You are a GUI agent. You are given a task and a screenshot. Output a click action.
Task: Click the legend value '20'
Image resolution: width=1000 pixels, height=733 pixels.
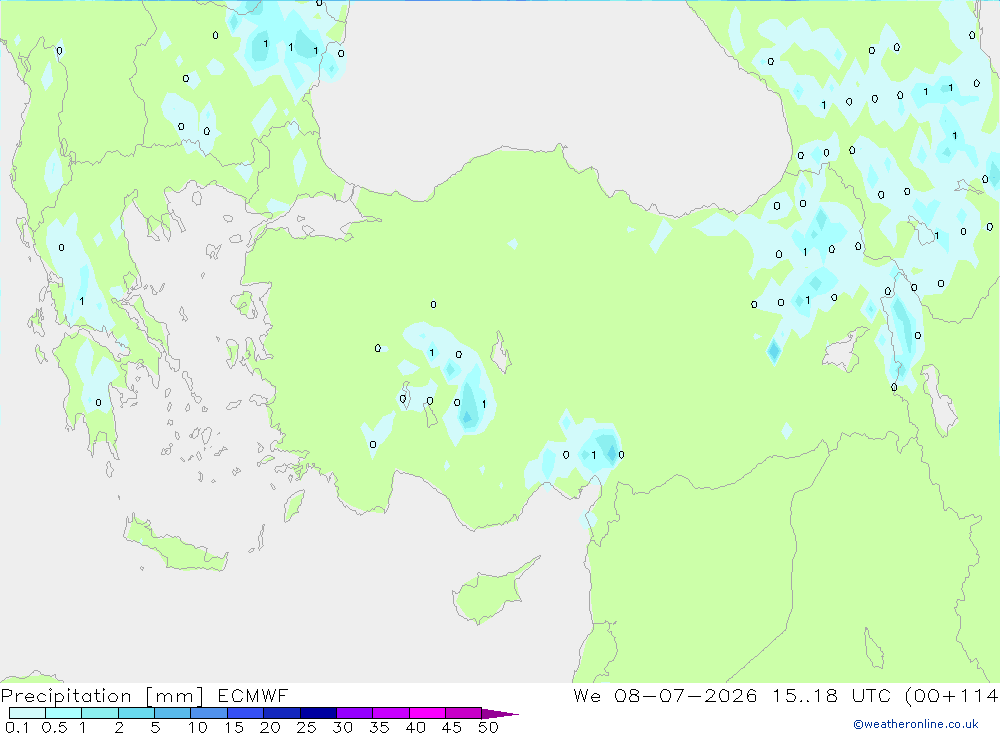click(270, 727)
